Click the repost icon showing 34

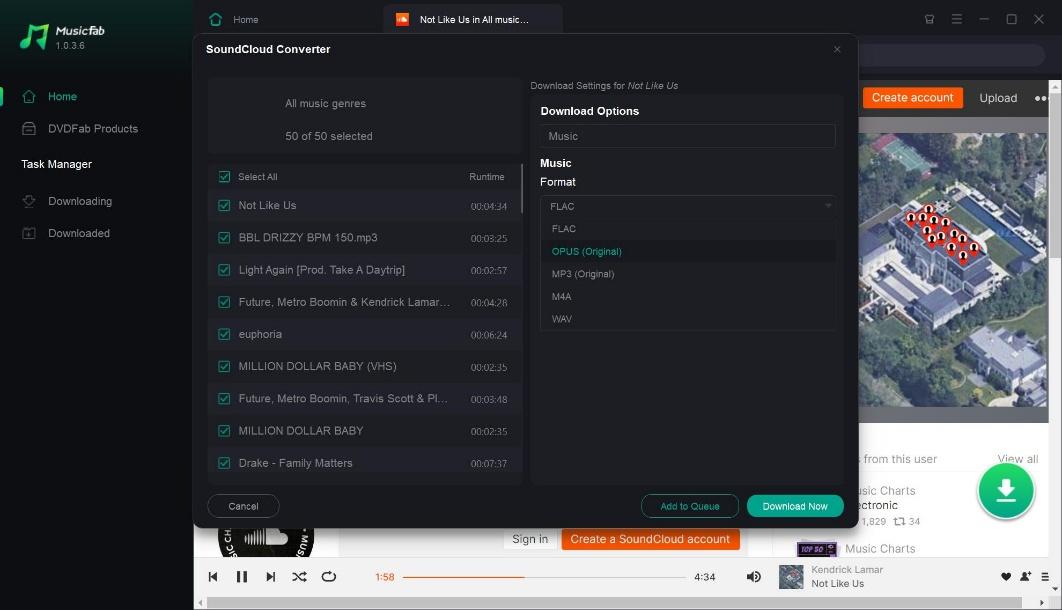(x=899, y=521)
